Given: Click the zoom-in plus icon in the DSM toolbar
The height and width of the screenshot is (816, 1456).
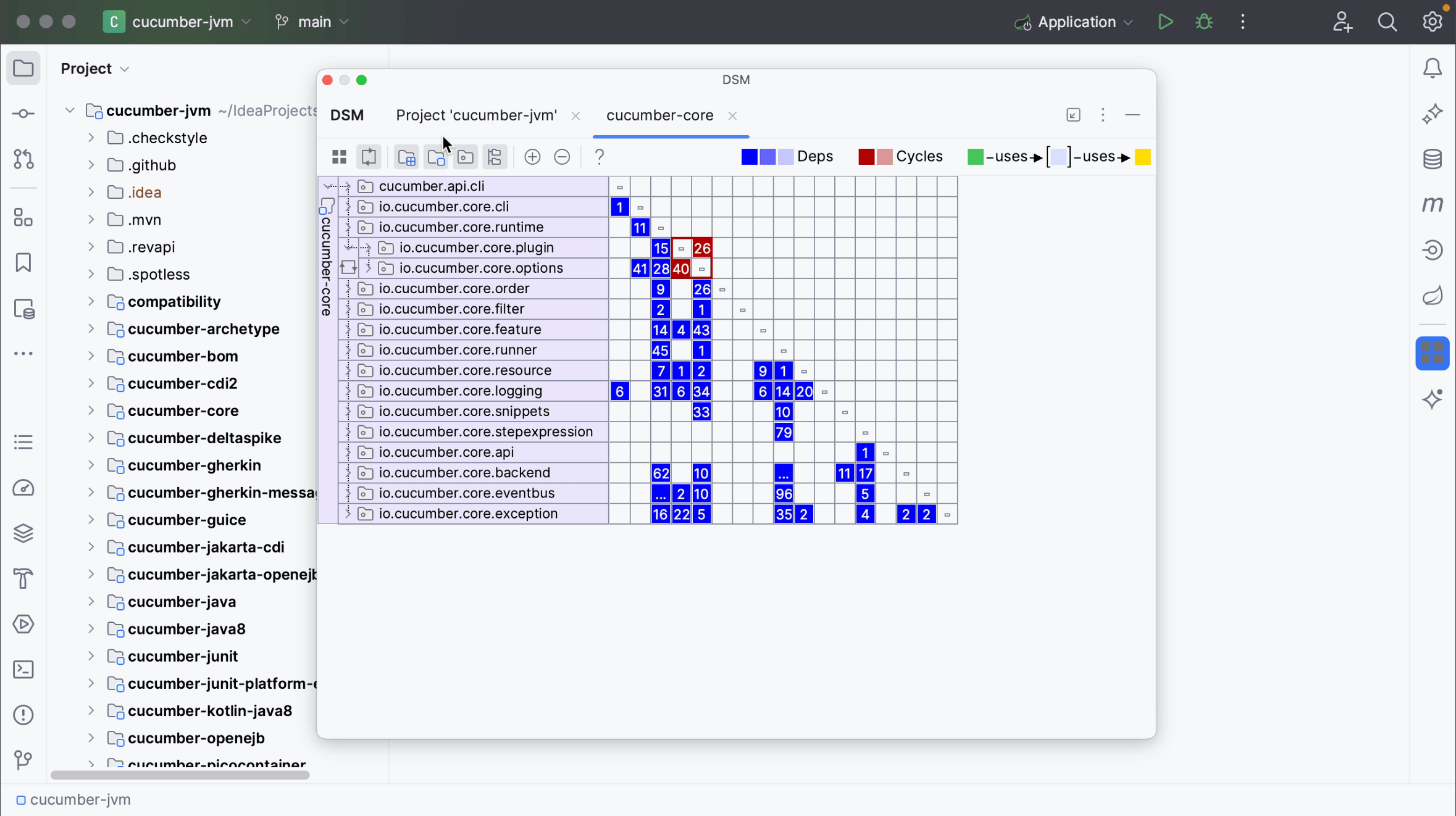Looking at the screenshot, I should click(532, 157).
